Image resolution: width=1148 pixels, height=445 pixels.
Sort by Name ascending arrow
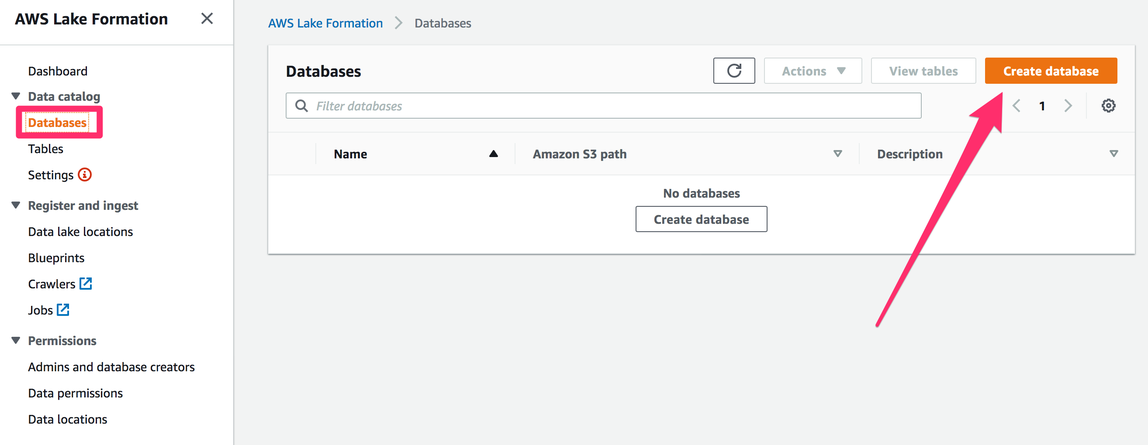click(493, 154)
